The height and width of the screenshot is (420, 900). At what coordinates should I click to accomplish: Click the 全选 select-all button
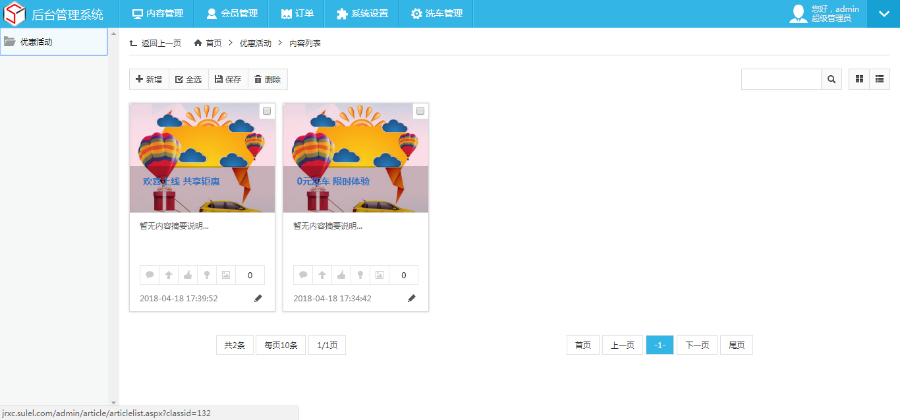pyautogui.click(x=188, y=79)
